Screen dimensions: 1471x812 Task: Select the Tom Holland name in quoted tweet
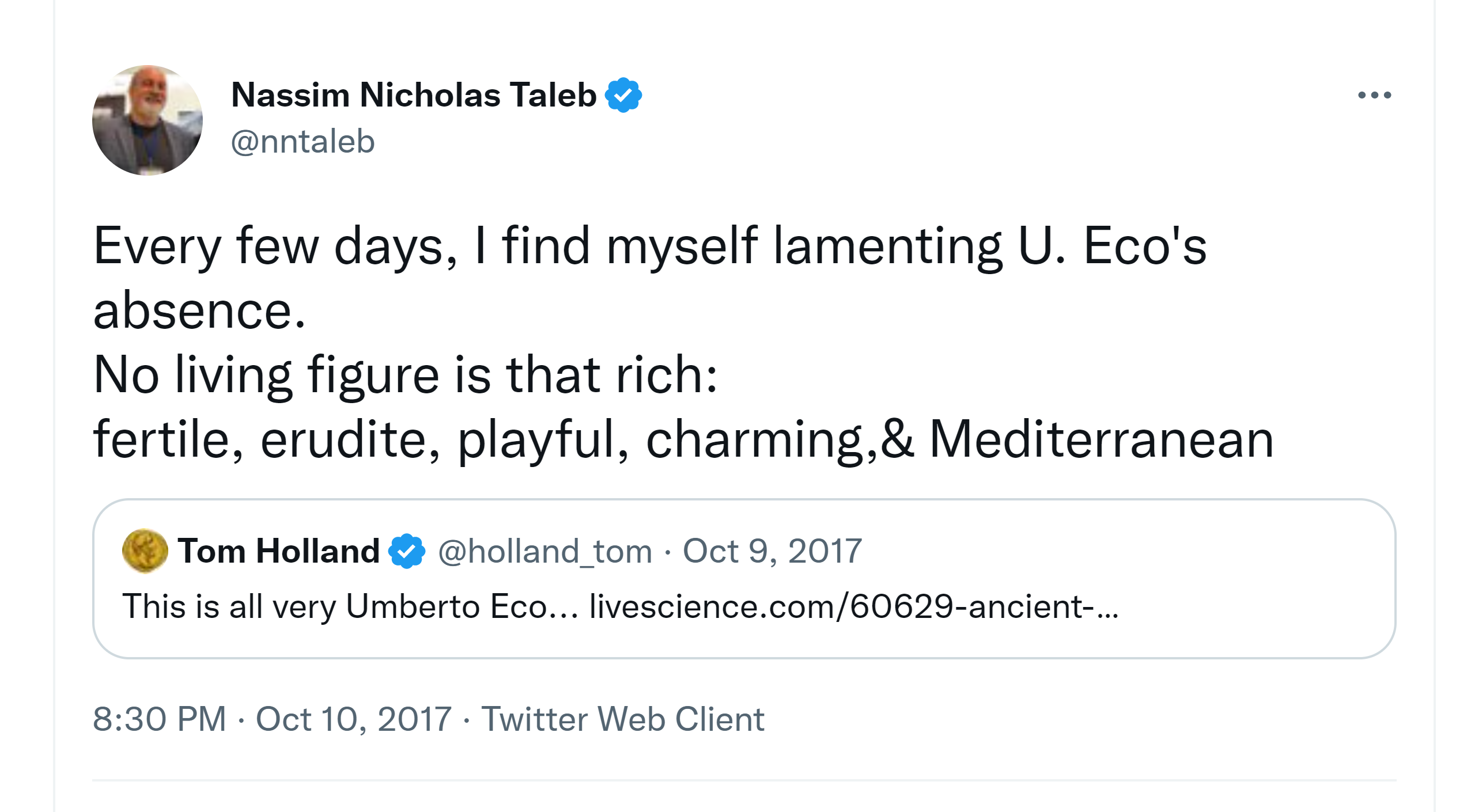(x=278, y=551)
